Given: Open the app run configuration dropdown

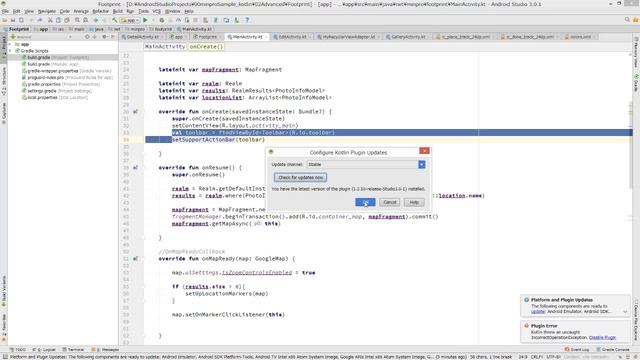Looking at the screenshot, I should tap(130, 20).
